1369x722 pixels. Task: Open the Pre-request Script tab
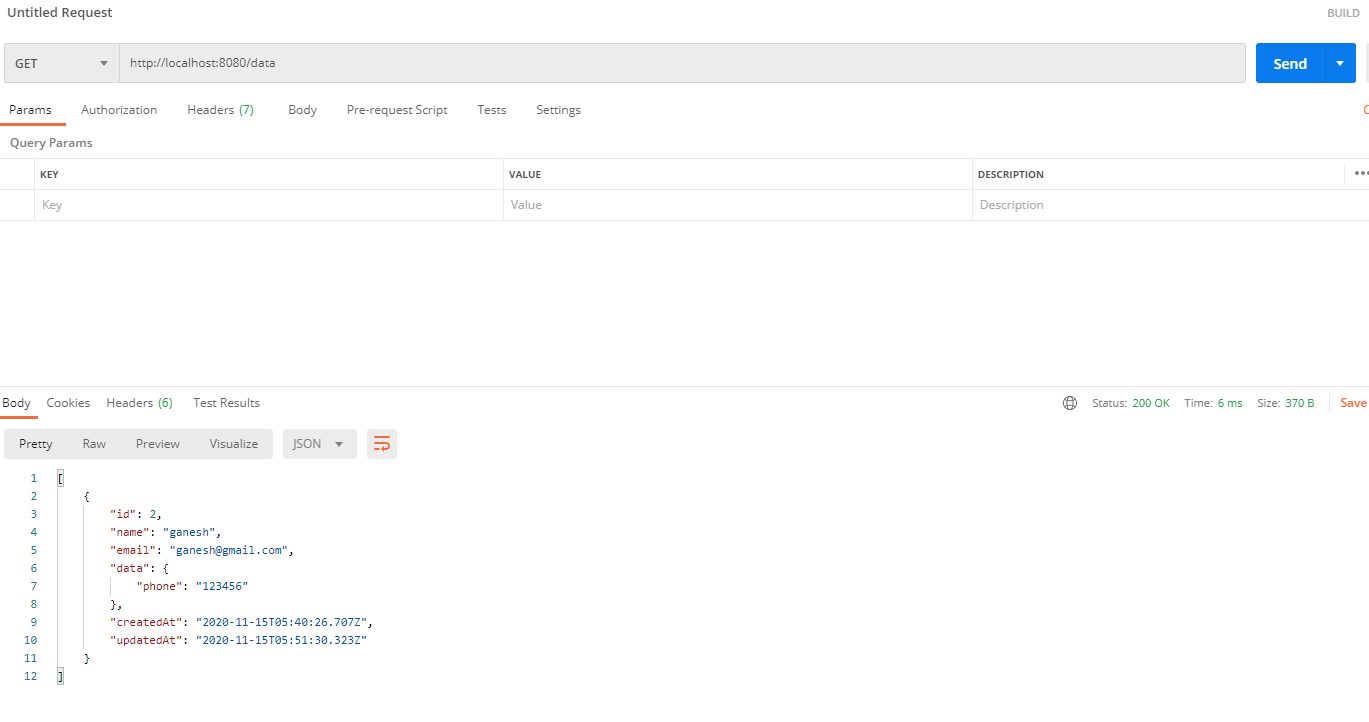[397, 110]
